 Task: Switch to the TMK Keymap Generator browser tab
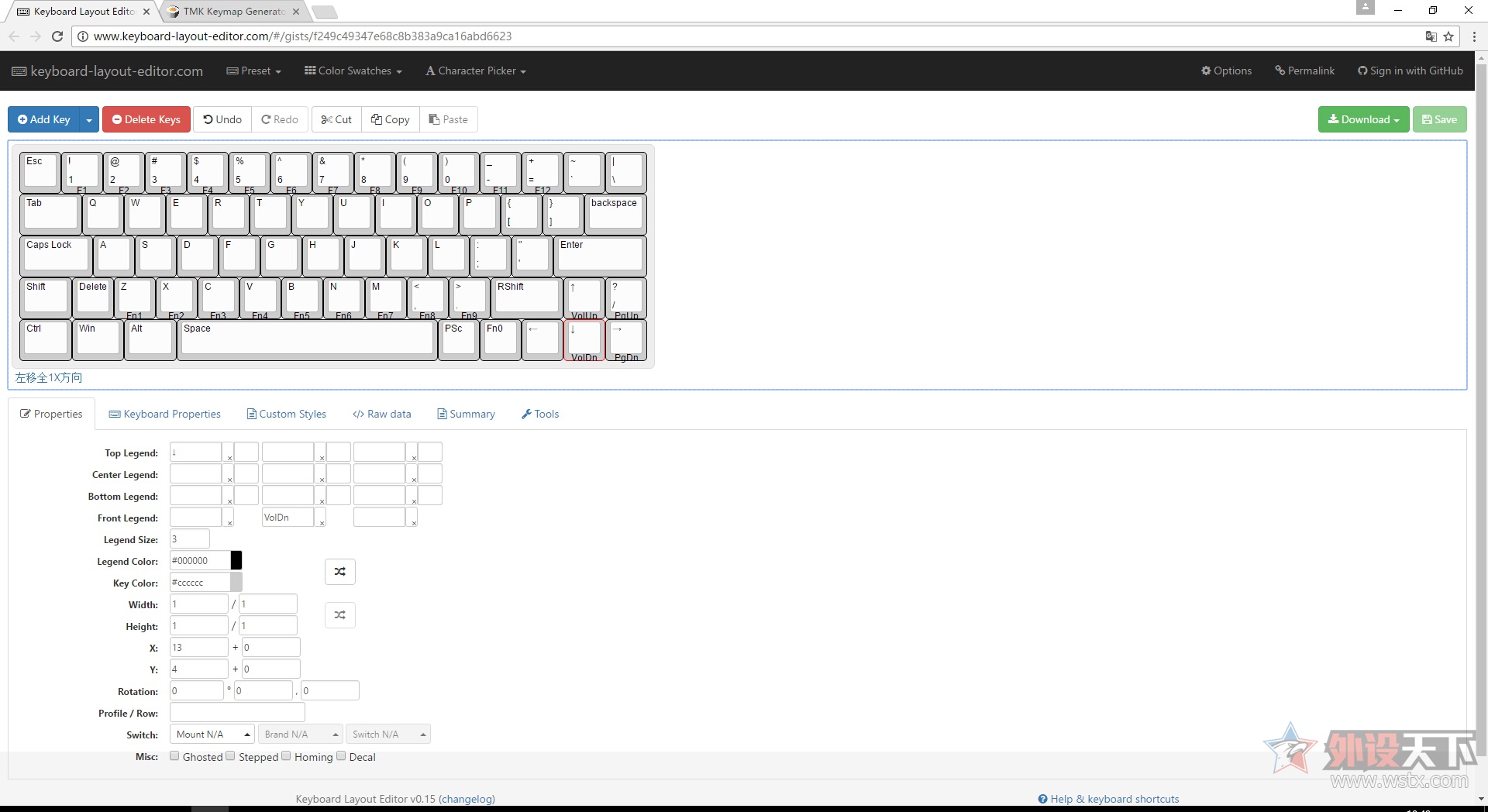pyautogui.click(x=233, y=12)
